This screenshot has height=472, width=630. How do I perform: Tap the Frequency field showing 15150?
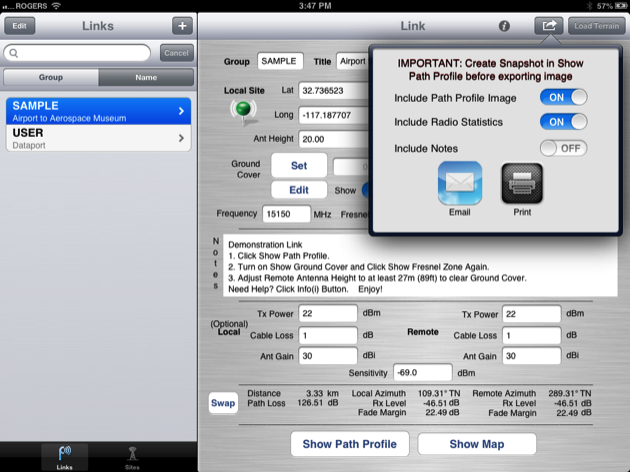pyautogui.click(x=286, y=213)
